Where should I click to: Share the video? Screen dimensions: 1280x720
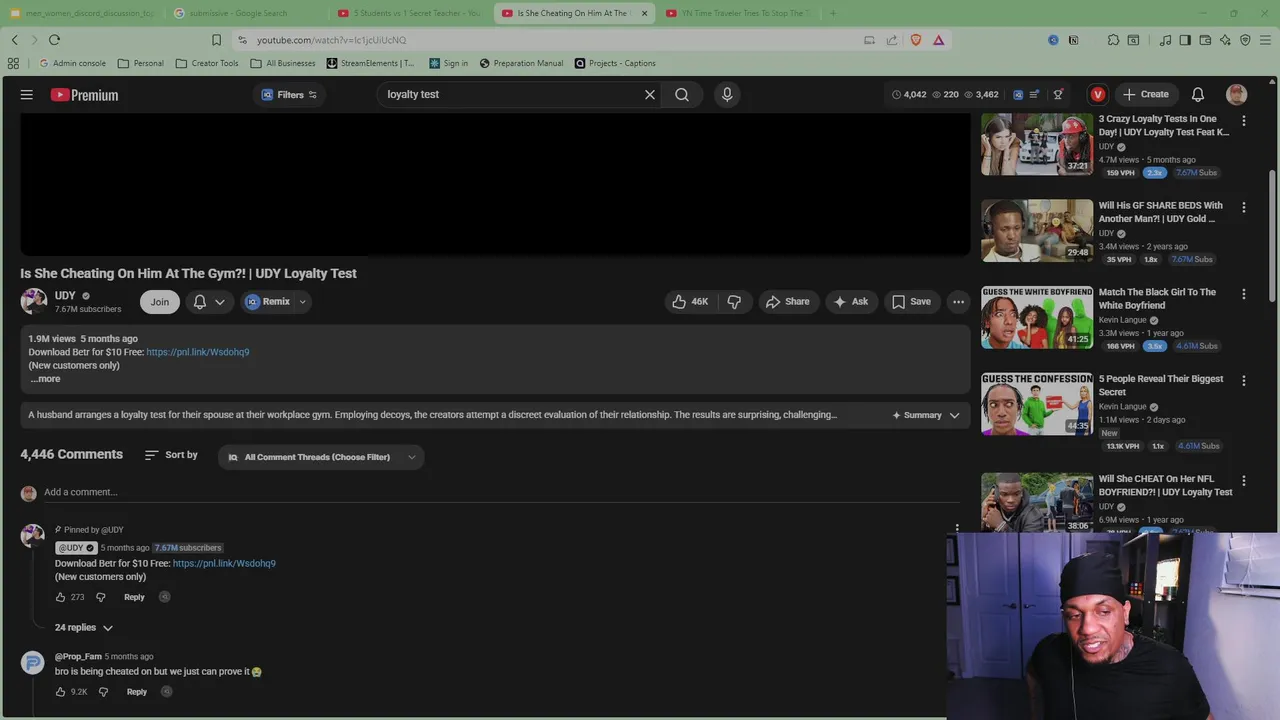point(787,301)
